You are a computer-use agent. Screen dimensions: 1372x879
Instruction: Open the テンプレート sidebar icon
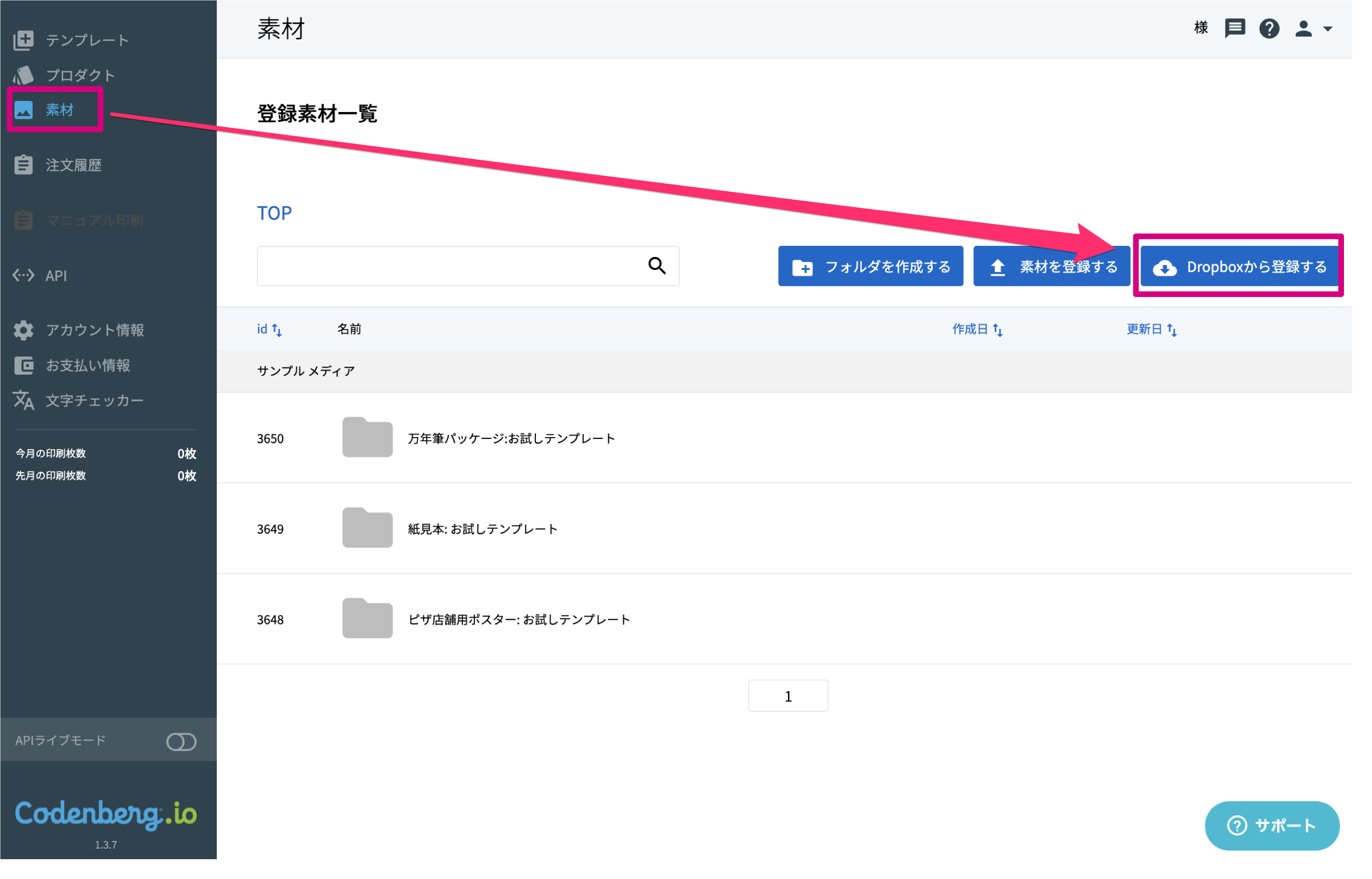pyautogui.click(x=23, y=40)
